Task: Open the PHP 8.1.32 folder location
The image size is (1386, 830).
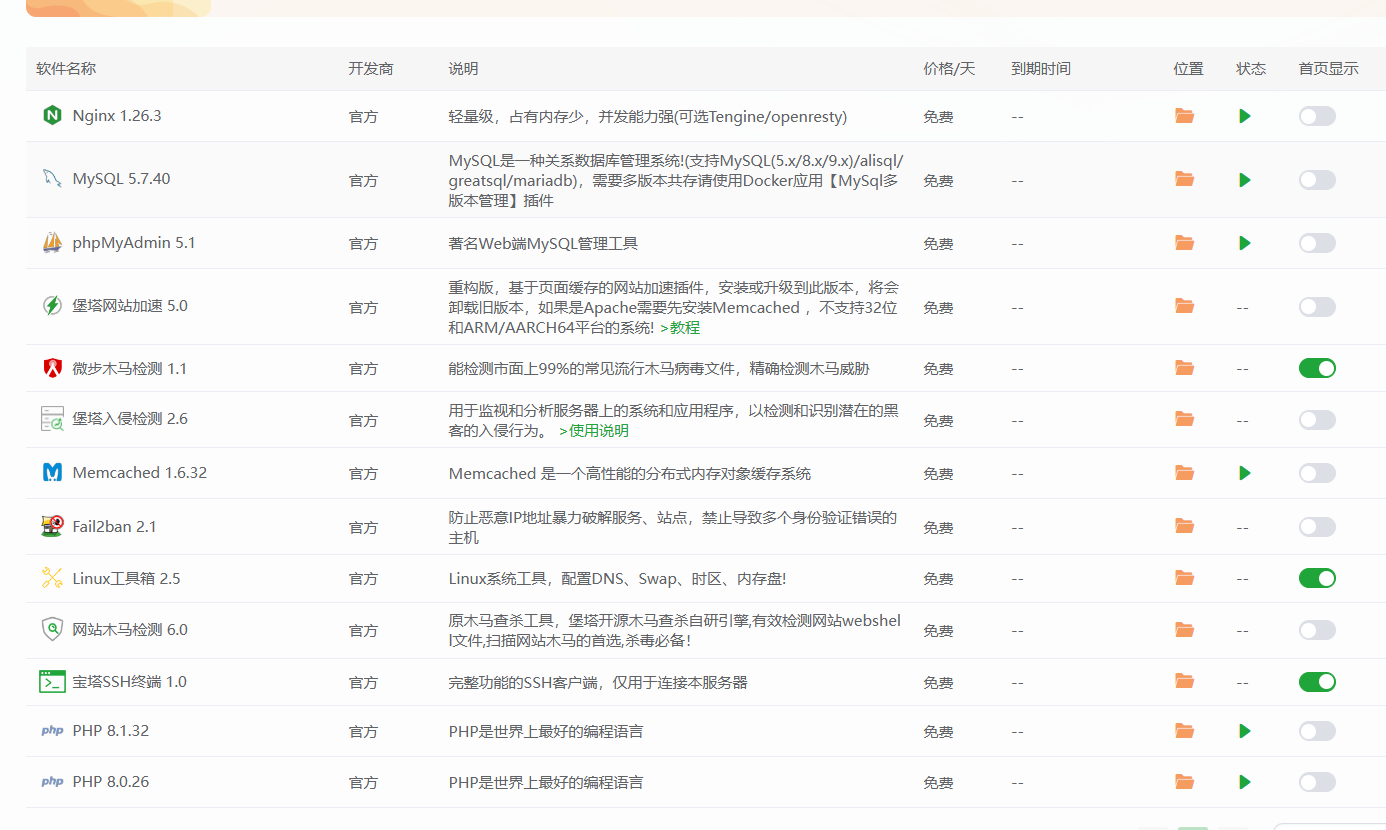Action: [1185, 731]
